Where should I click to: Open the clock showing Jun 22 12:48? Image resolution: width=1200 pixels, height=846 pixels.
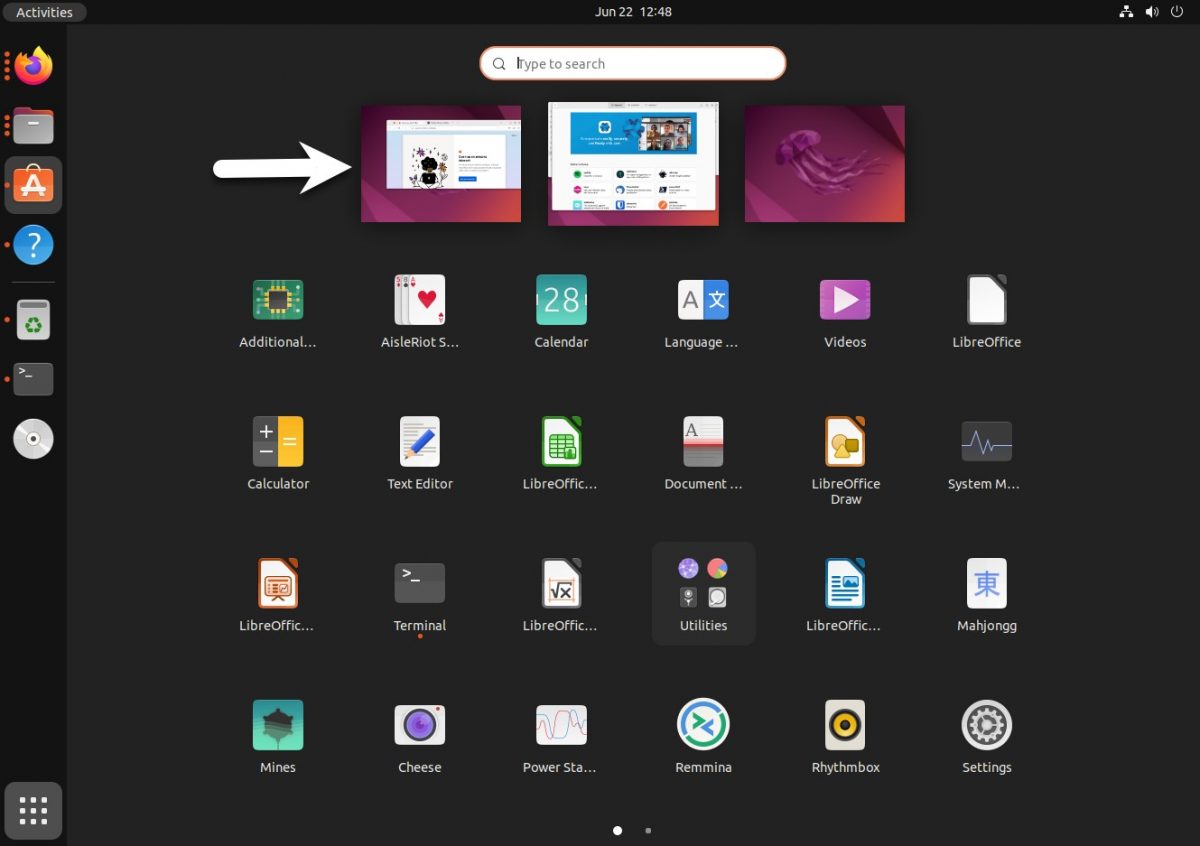tap(633, 12)
